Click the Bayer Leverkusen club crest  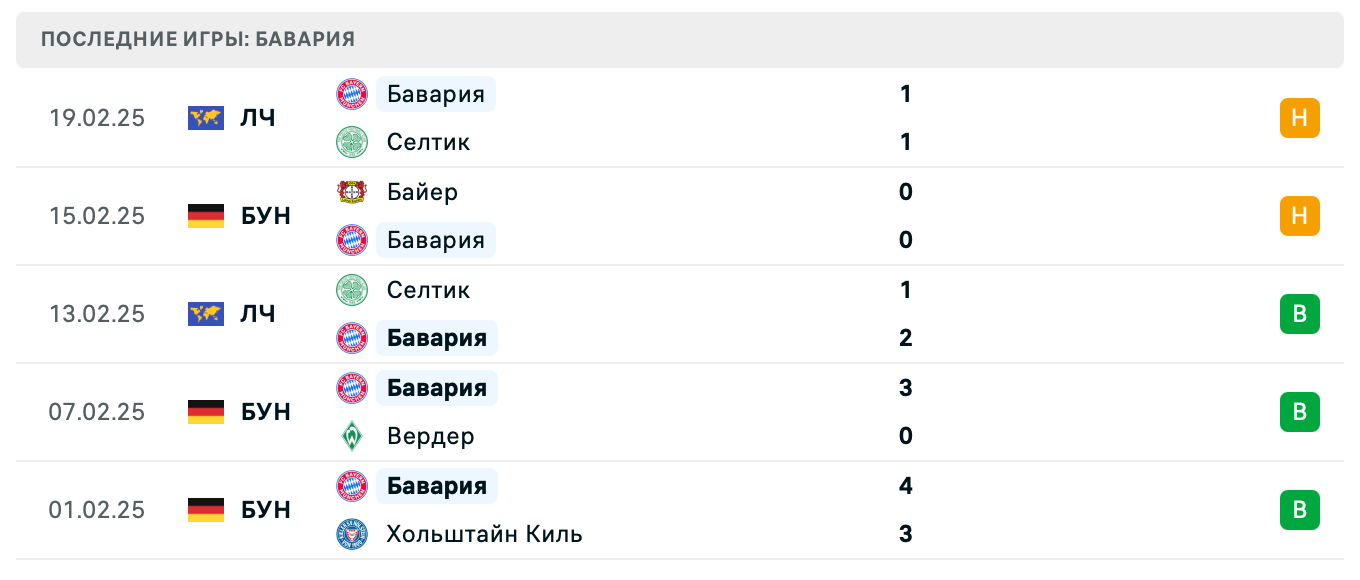[352, 192]
